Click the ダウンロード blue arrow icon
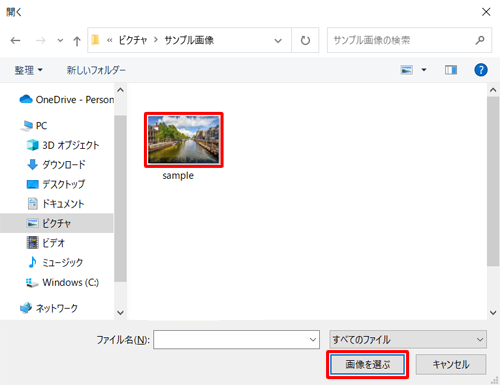Screen dimensions: 500x385 pyautogui.click(x=32, y=165)
